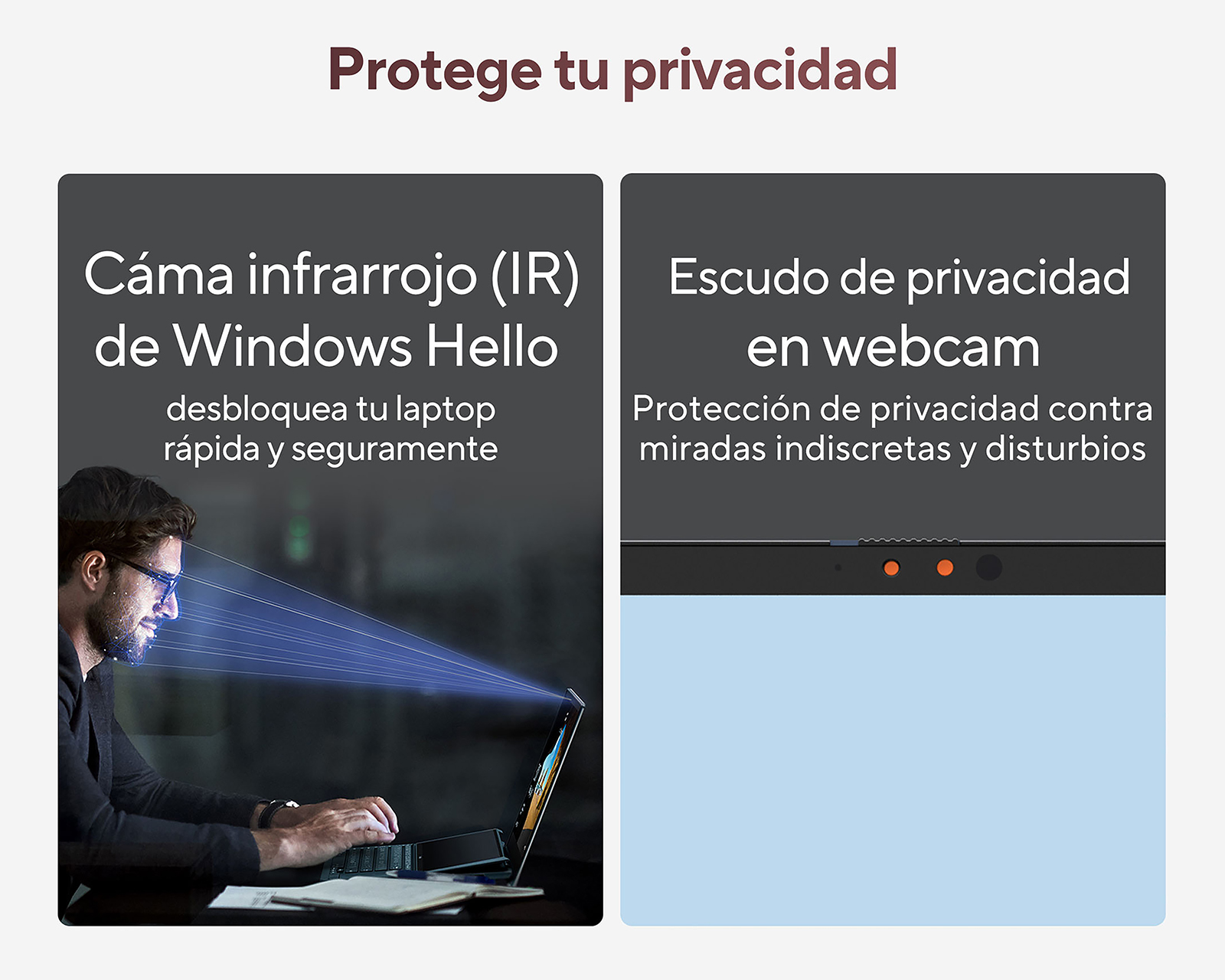1225x980 pixels.
Task: Click the "miradas indiscretas y disturbios" text
Action: tap(893, 449)
